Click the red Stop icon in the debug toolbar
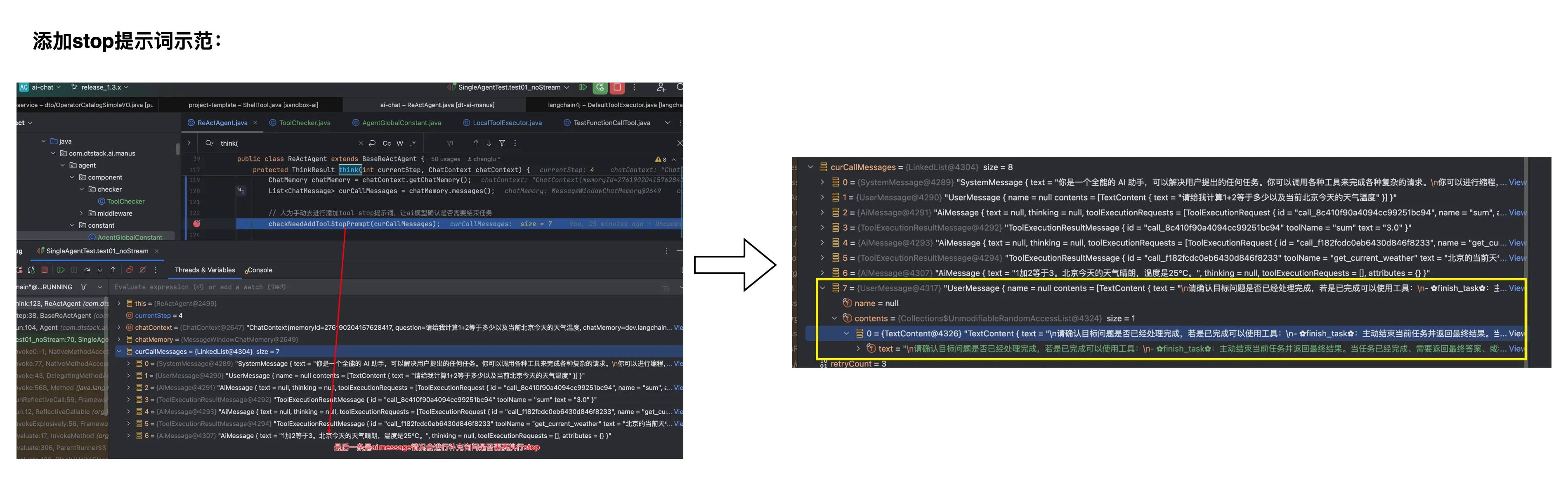This screenshot has width=1568, height=477. [45, 270]
